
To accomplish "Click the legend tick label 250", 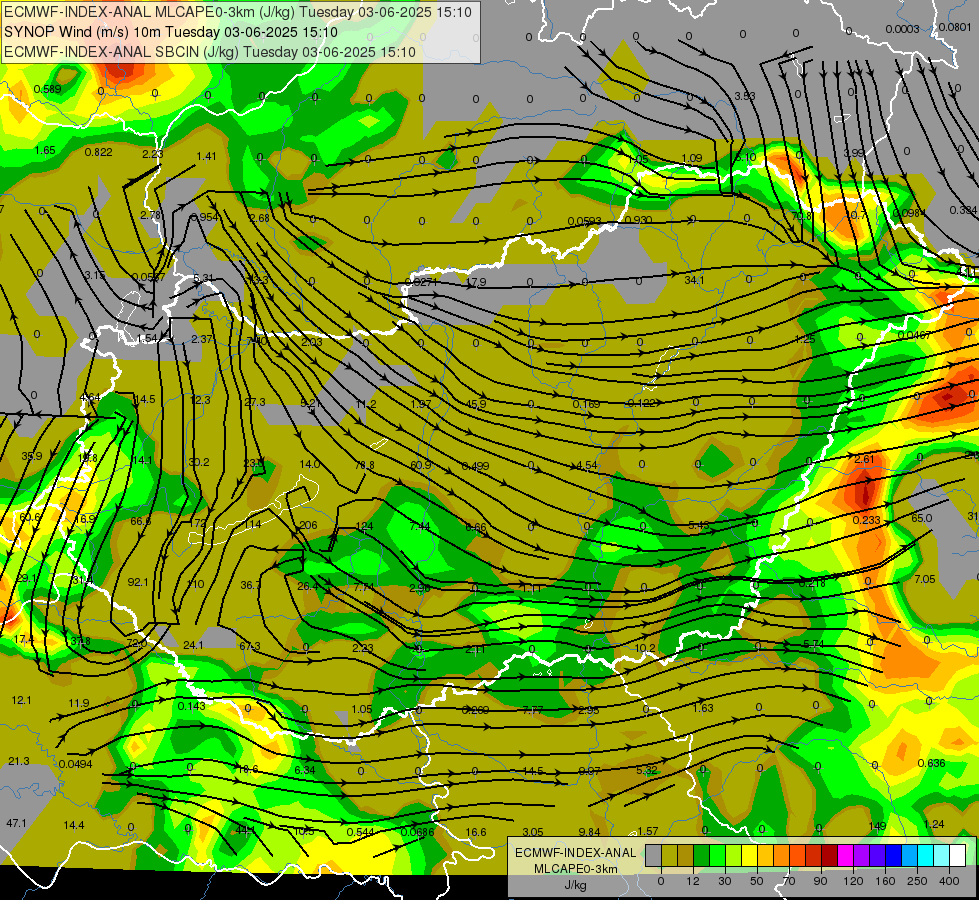I will (917, 881).
